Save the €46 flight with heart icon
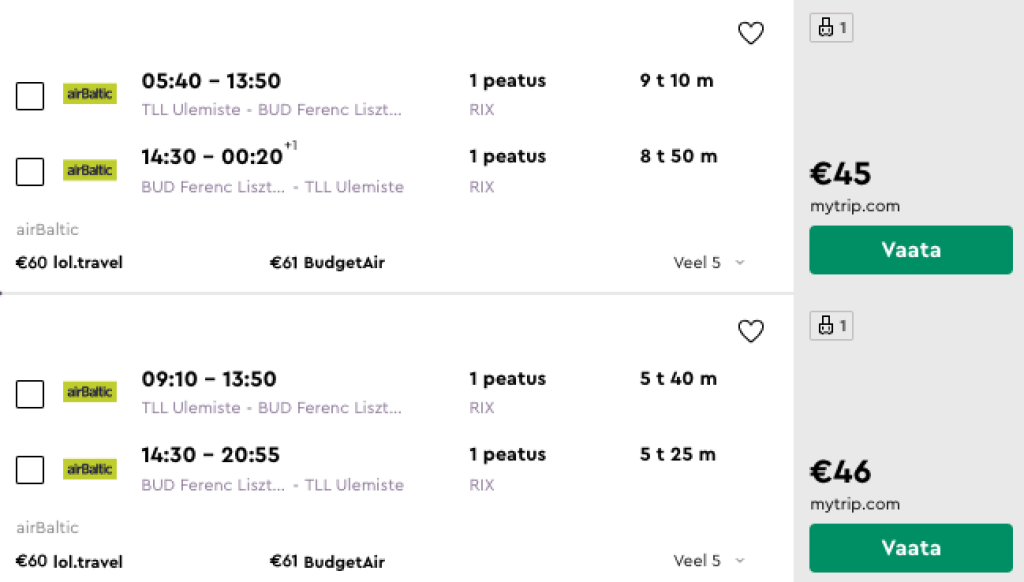This screenshot has width=1024, height=582. (x=750, y=331)
